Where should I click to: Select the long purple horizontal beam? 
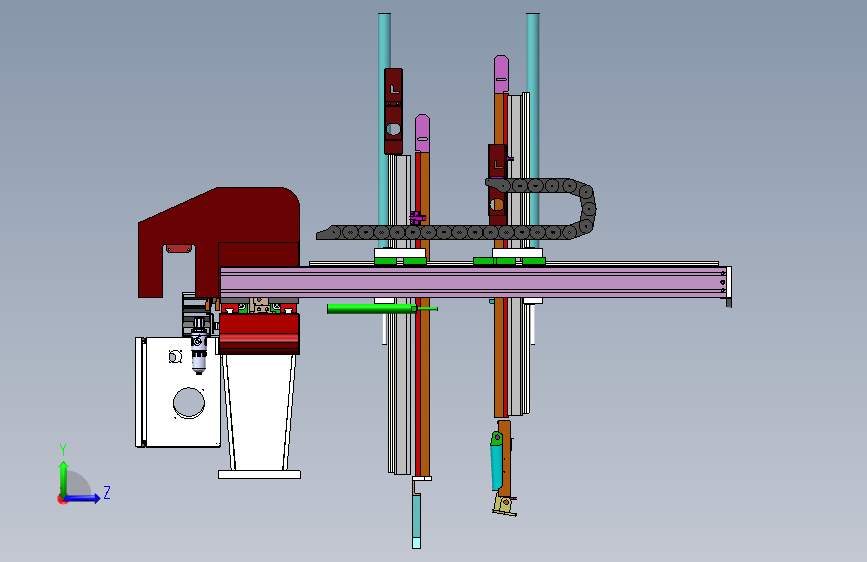point(473,283)
